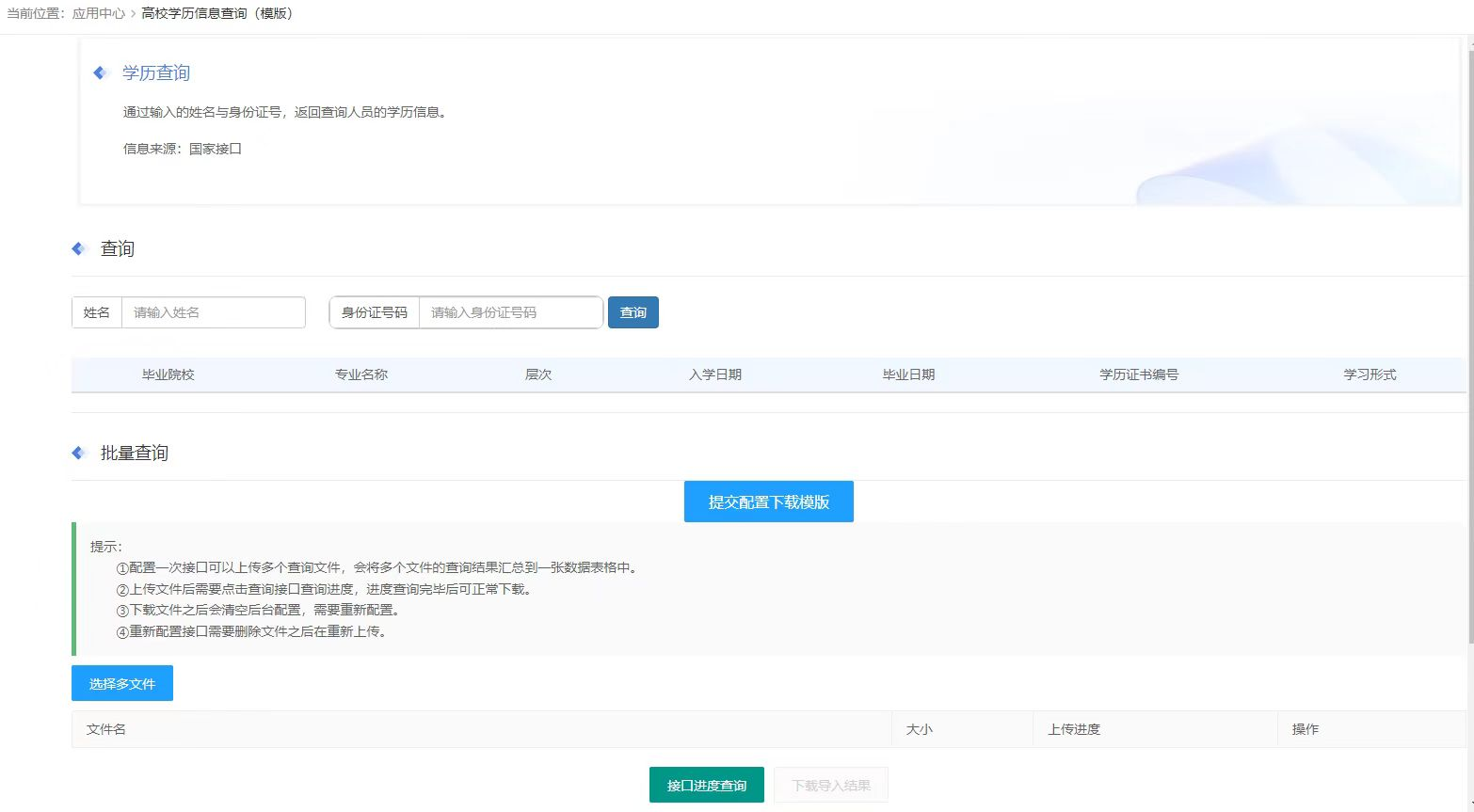Click the 入学日期 column header
This screenshot has width=1474, height=812.
coord(714,374)
